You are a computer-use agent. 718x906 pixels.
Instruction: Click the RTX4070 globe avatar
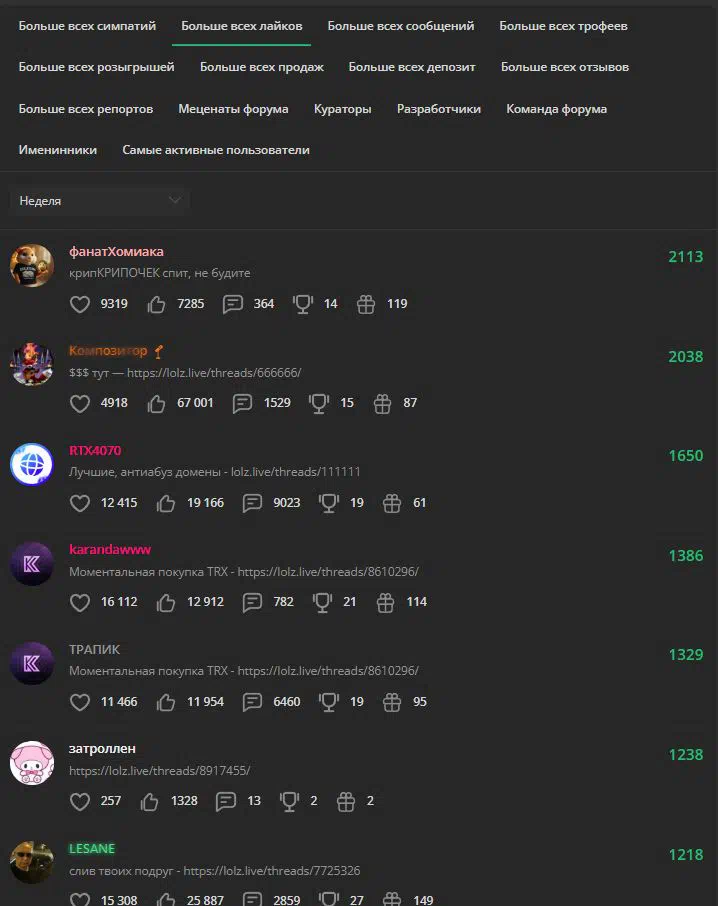pos(32,465)
